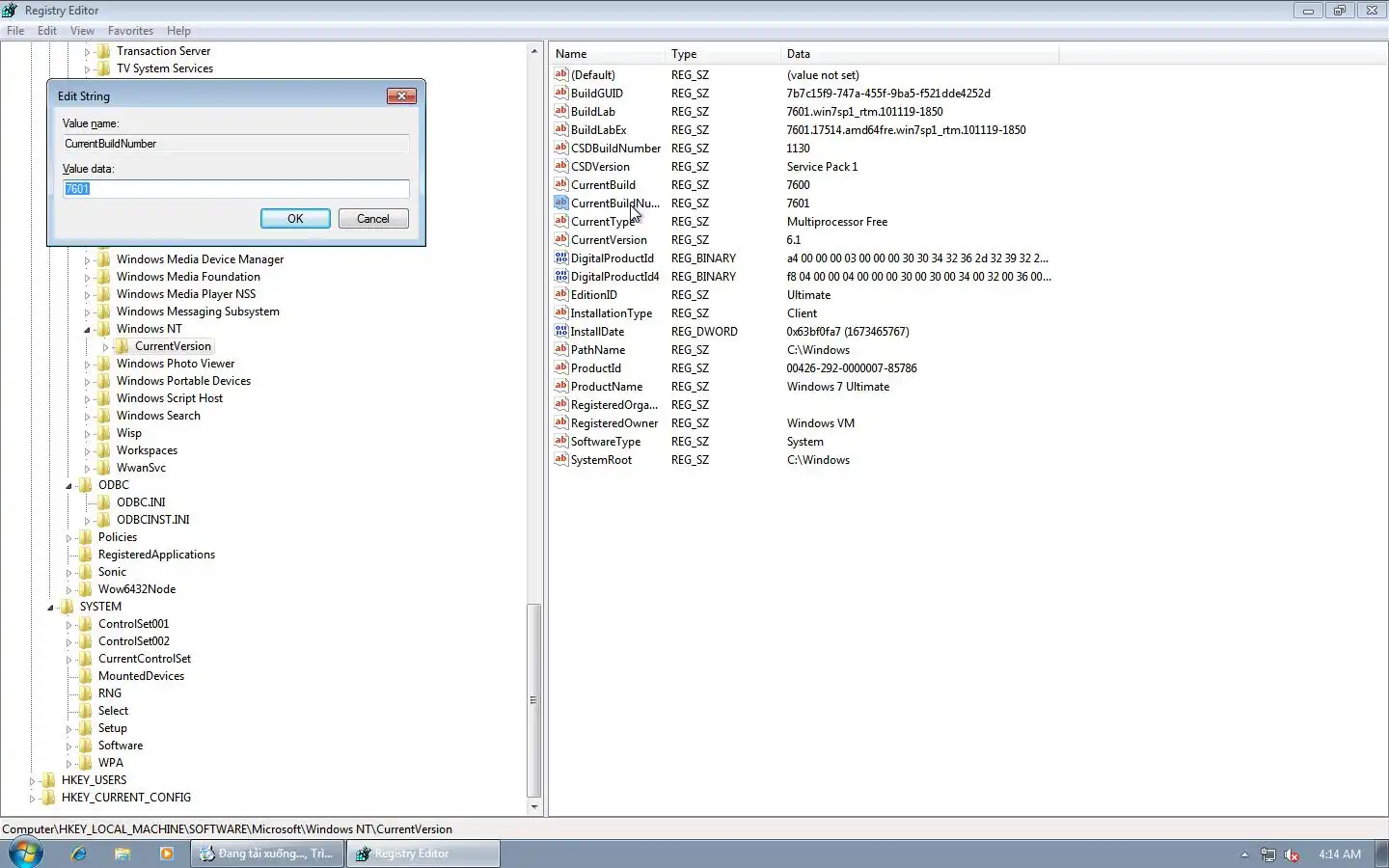Click the CurrentVersion folder icon in tree
The image size is (1389, 868).
click(x=123, y=346)
